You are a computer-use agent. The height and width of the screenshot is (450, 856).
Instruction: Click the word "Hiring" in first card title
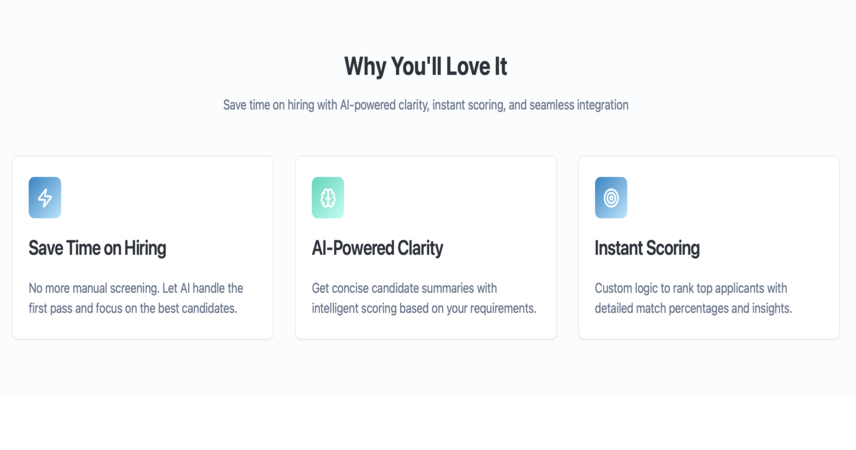point(145,248)
